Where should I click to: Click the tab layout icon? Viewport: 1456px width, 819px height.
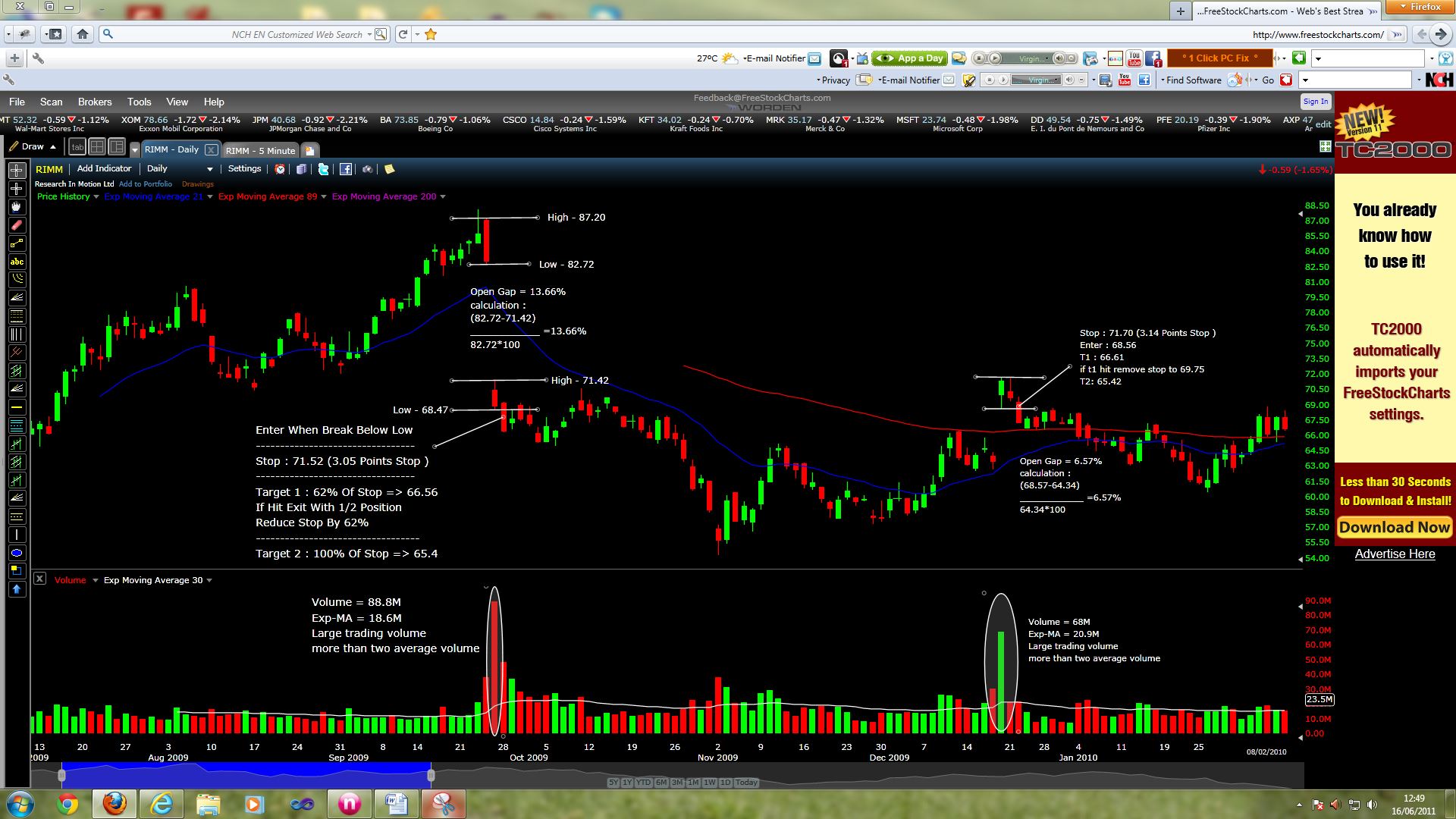tap(77, 147)
